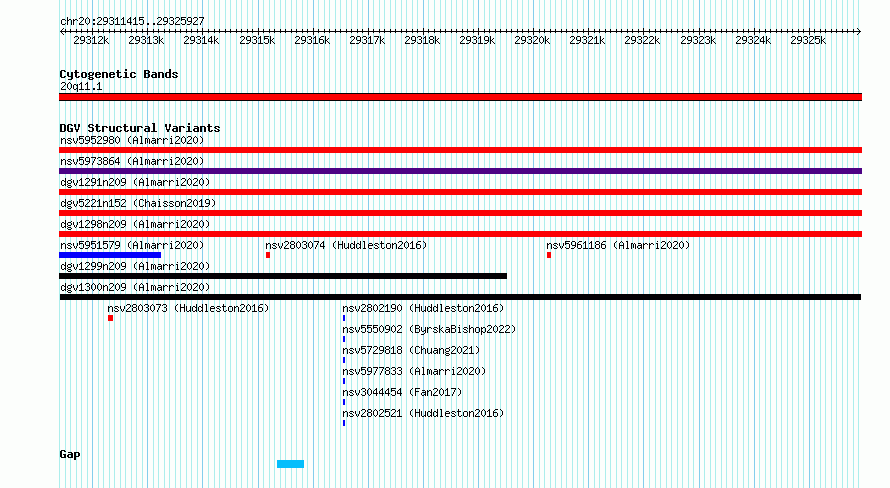This screenshot has height=488, width=890.
Task: Open the nsv5977833 (Almarri2020) label
Action: (x=414, y=371)
